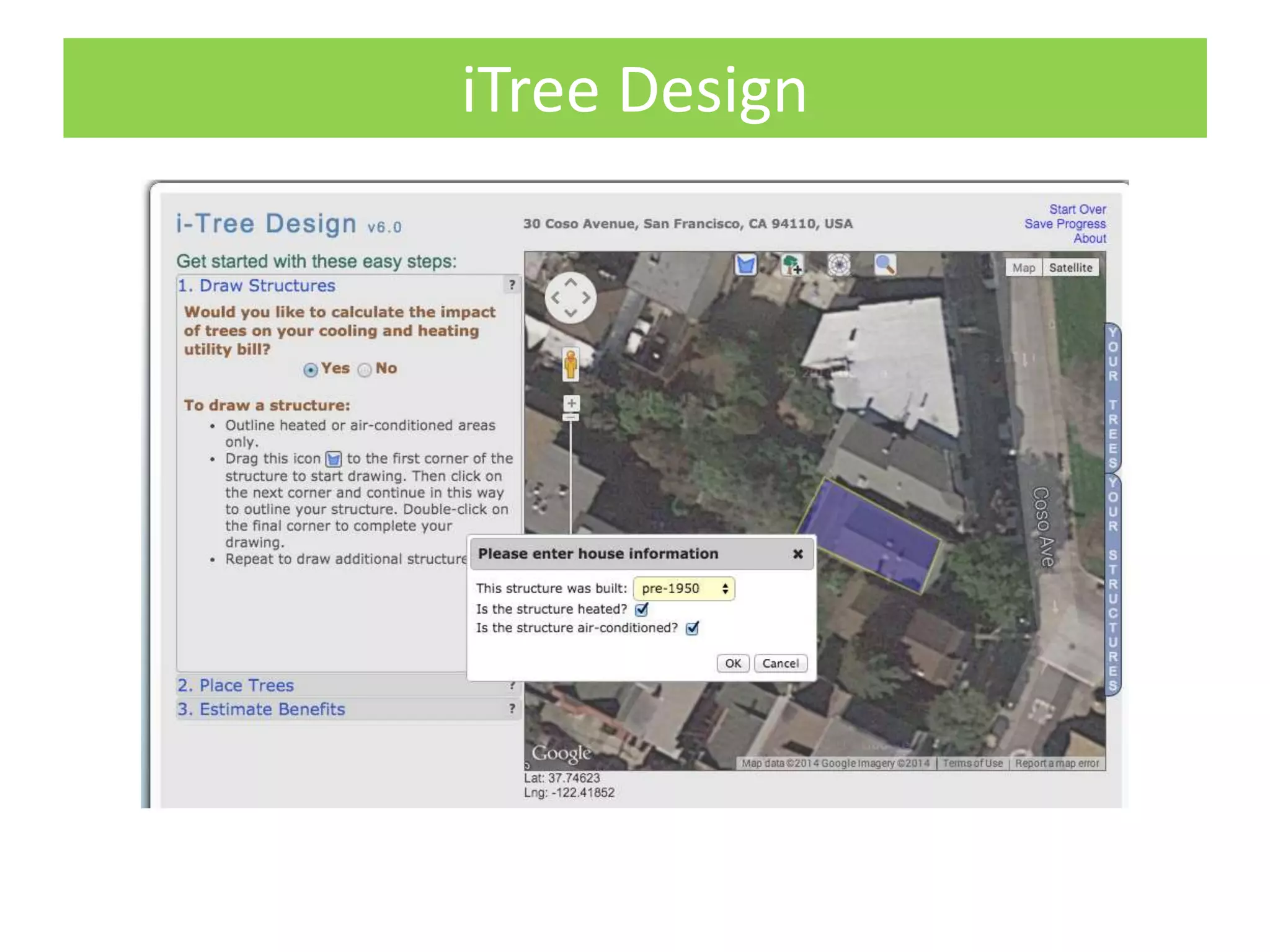
Task: Pan the map left with the arrow
Action: click(x=556, y=298)
